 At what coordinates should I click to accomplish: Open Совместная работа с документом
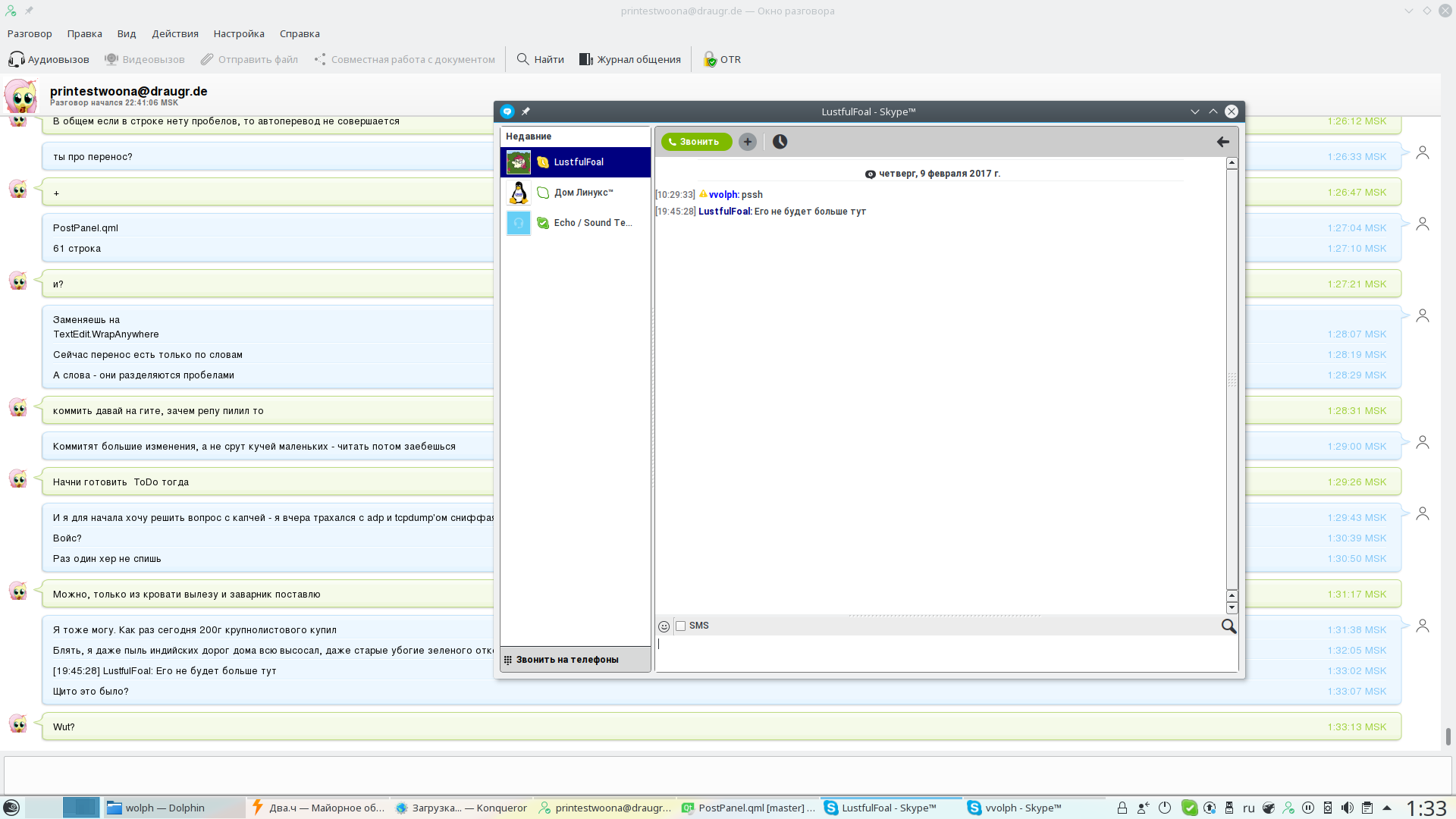click(x=405, y=59)
